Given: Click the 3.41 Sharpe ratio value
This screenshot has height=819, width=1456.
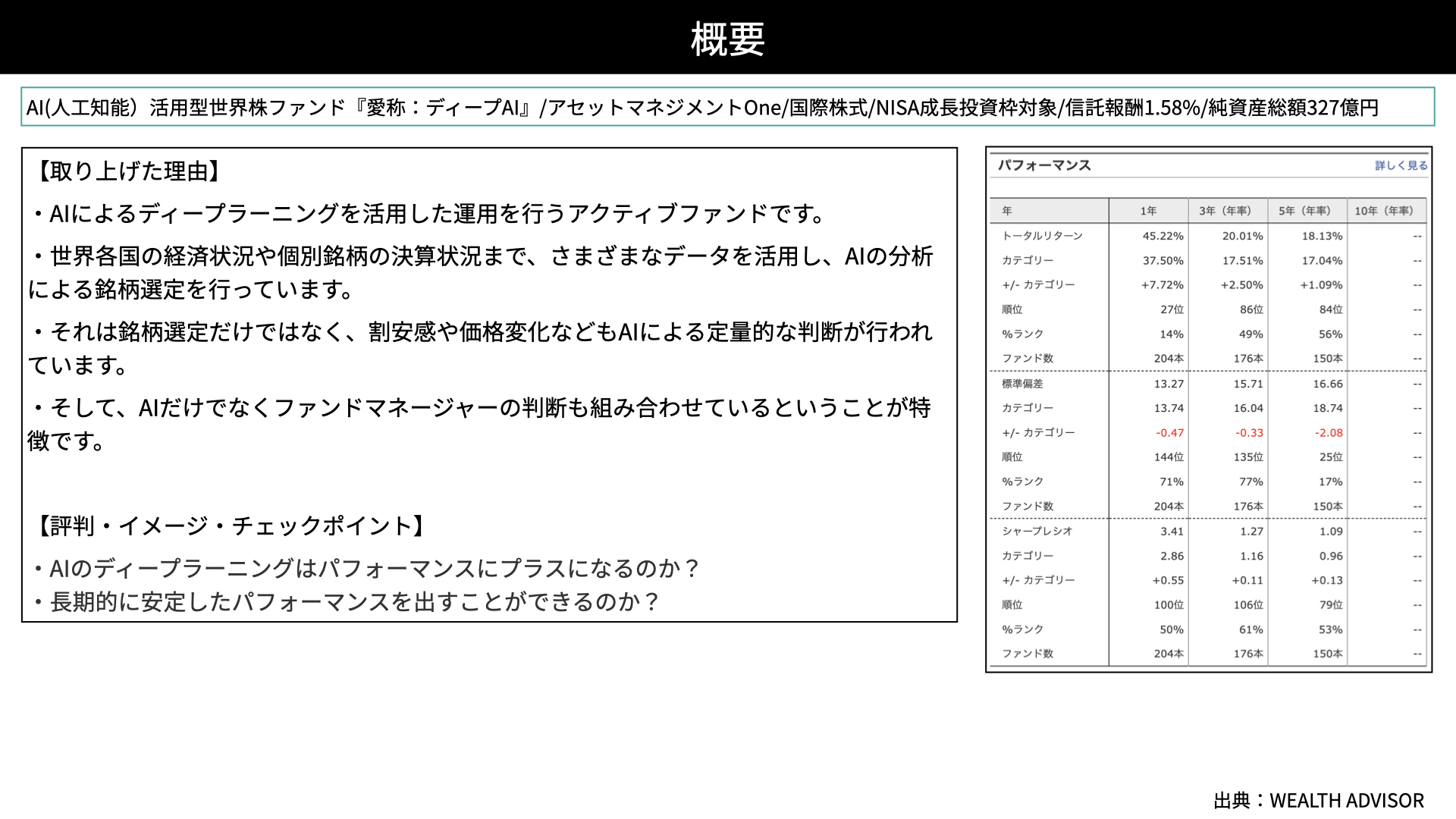Looking at the screenshot, I should click(1172, 532).
